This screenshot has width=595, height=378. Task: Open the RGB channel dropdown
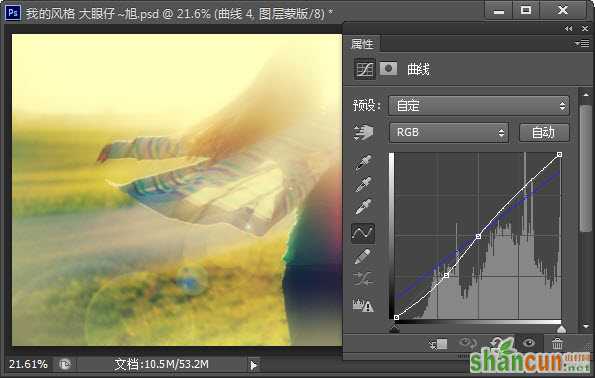[x=449, y=132]
